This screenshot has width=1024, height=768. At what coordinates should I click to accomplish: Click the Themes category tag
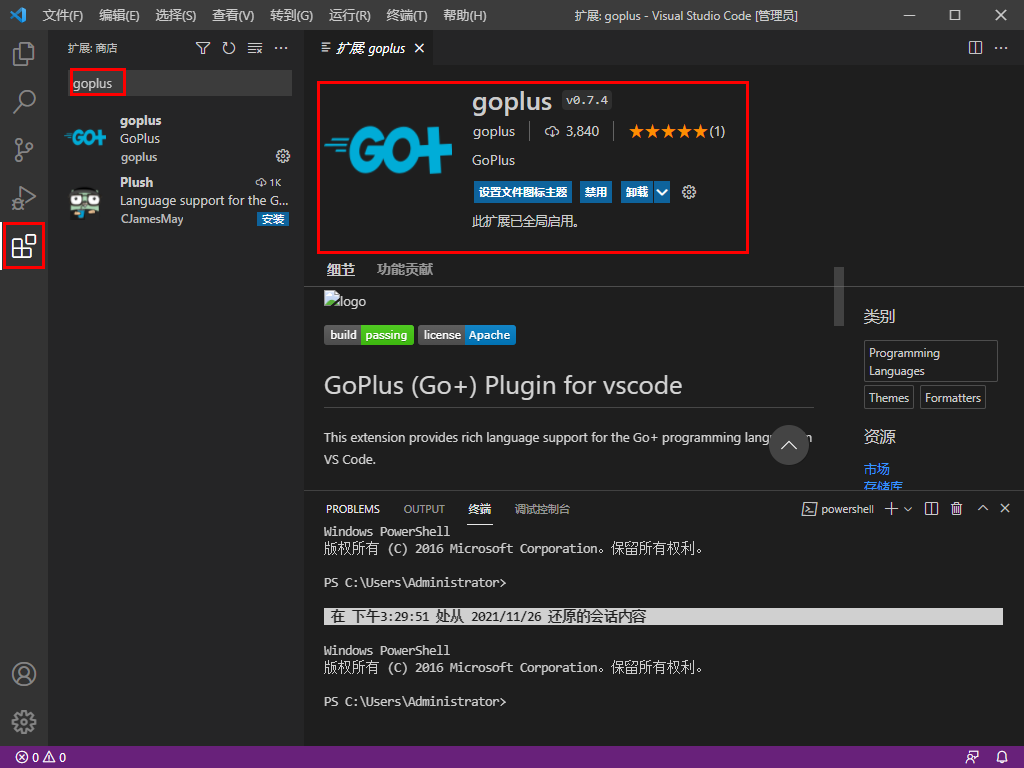(x=889, y=398)
